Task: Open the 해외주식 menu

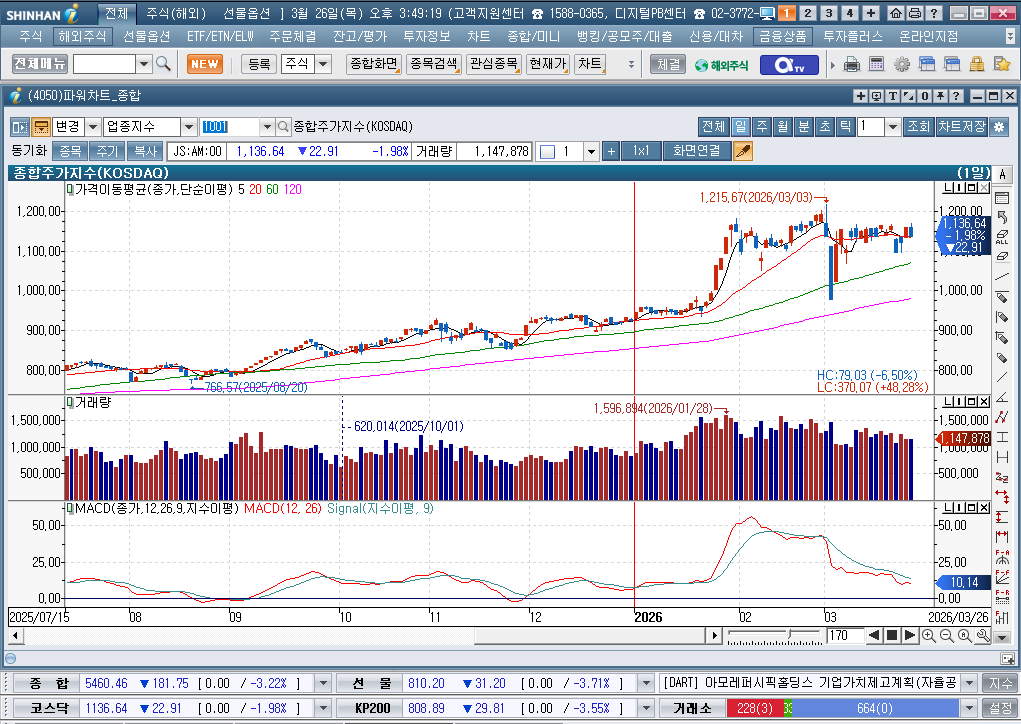Action: pyautogui.click(x=83, y=36)
